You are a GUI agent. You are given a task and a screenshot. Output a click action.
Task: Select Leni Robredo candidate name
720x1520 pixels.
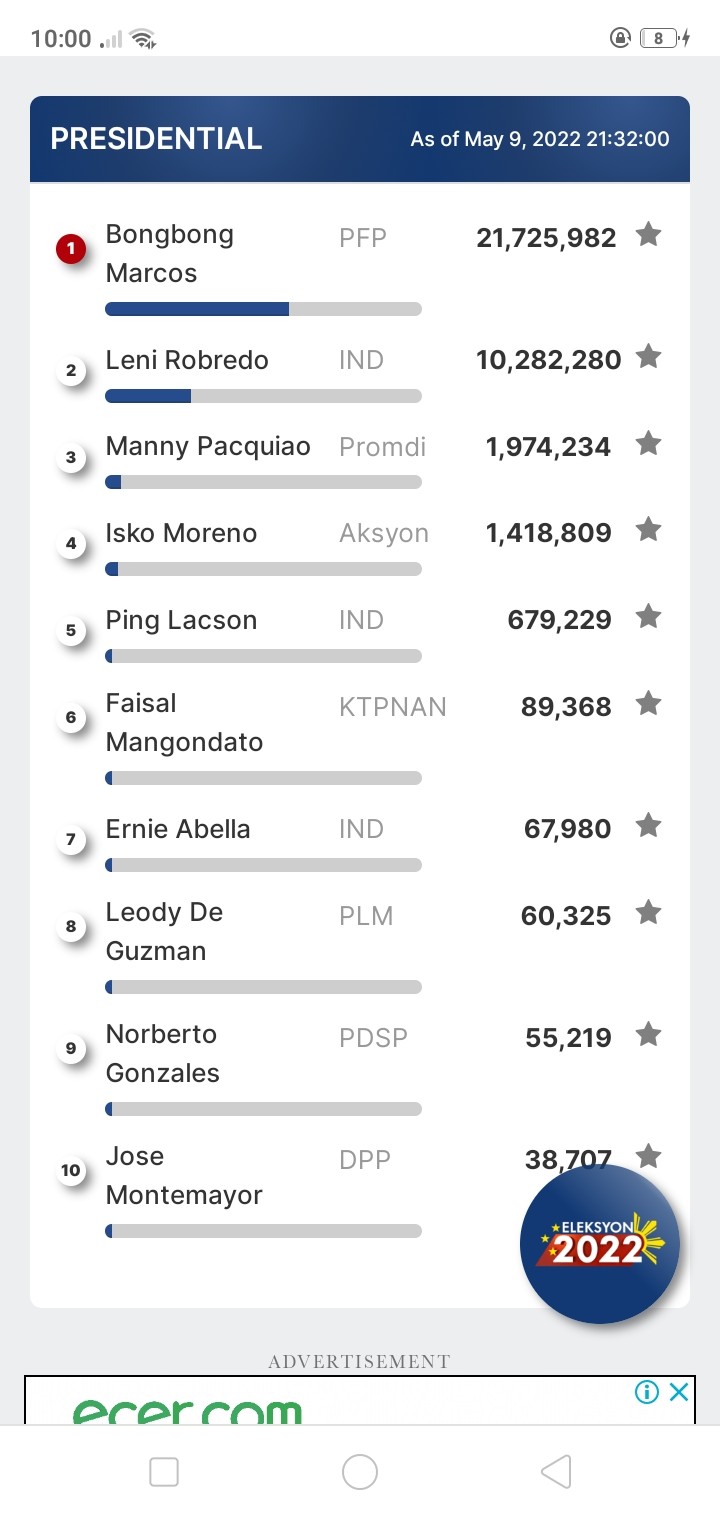[187, 360]
